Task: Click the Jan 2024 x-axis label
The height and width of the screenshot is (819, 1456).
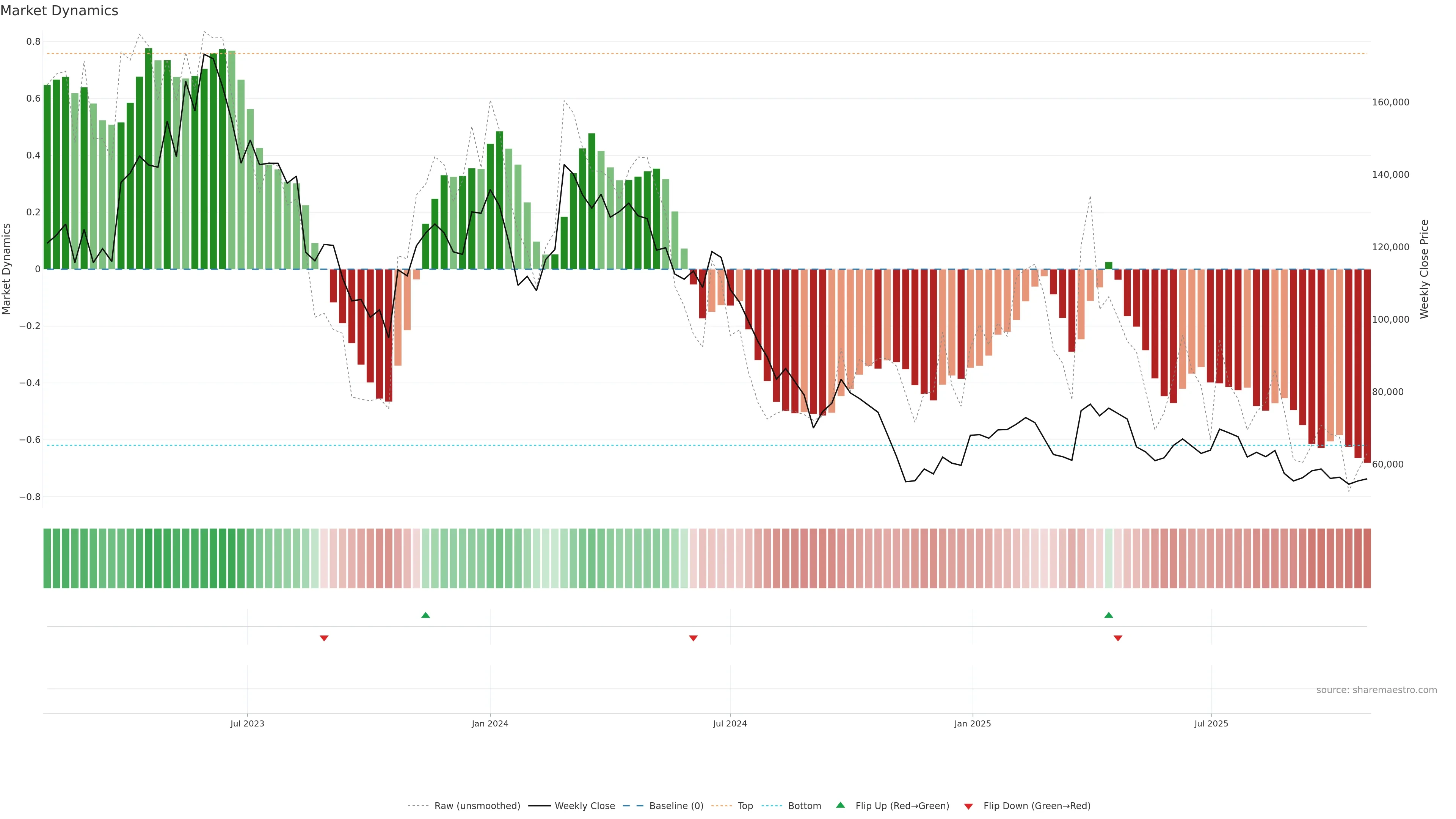Action: (x=490, y=723)
